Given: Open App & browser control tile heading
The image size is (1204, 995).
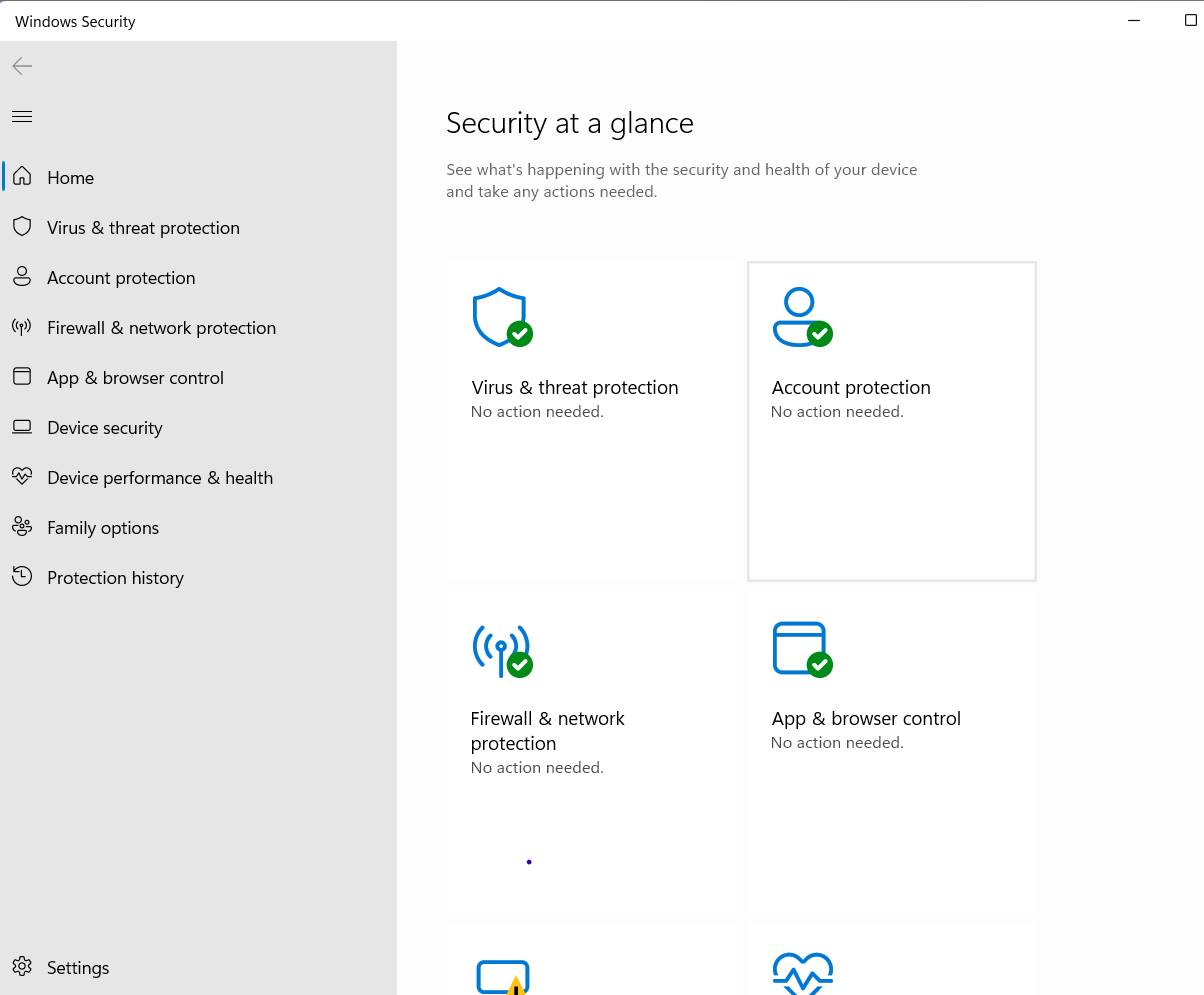Looking at the screenshot, I should pyautogui.click(x=866, y=719).
